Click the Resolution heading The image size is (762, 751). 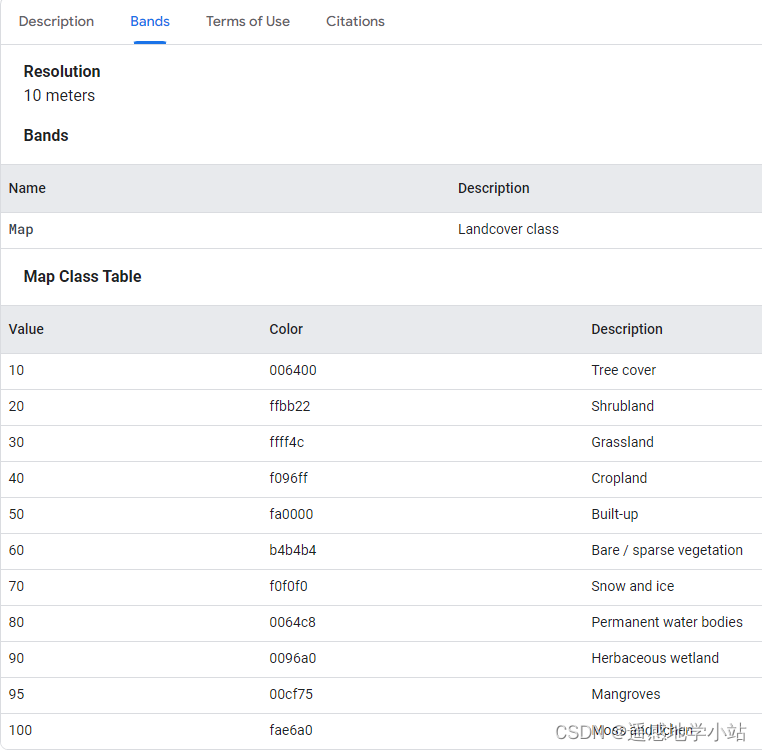pyautogui.click(x=62, y=71)
